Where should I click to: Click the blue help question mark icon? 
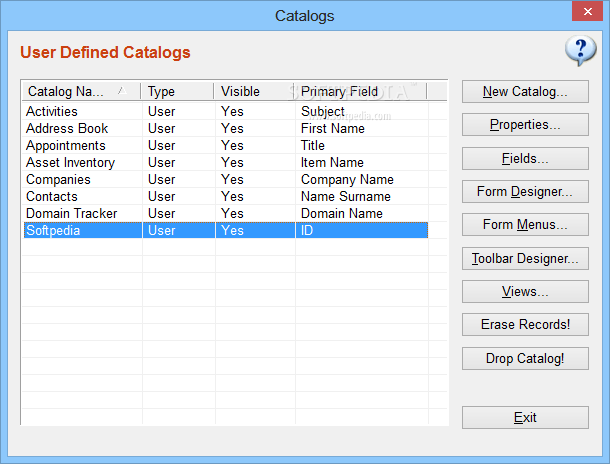[581, 50]
